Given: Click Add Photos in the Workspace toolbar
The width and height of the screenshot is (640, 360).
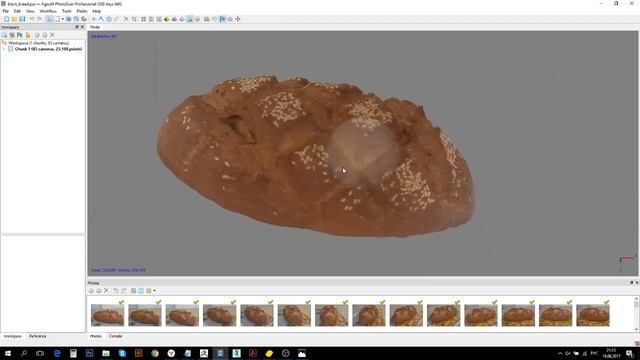Looking at the screenshot, I should (12, 35).
